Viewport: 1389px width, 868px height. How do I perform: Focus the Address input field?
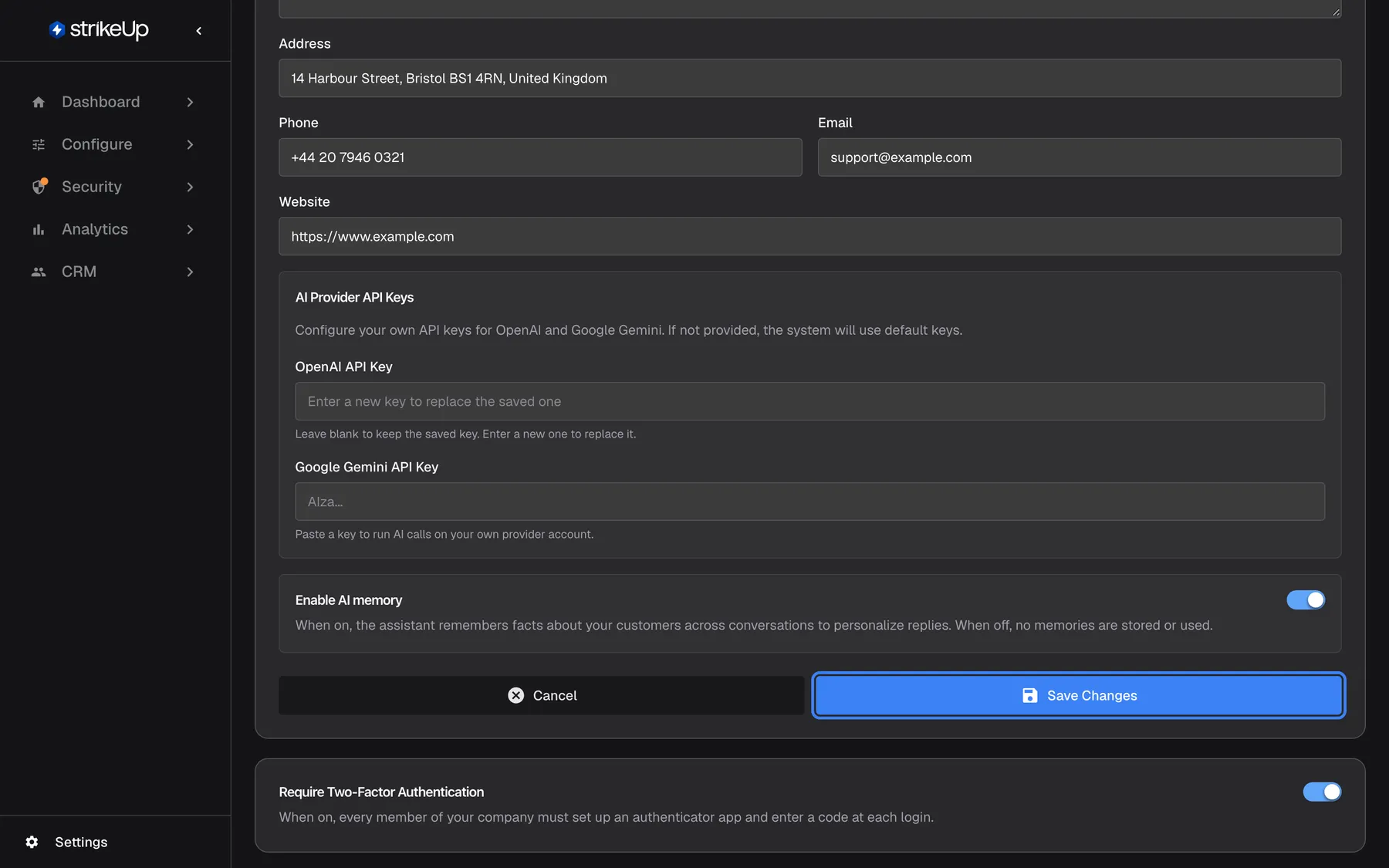pos(809,78)
